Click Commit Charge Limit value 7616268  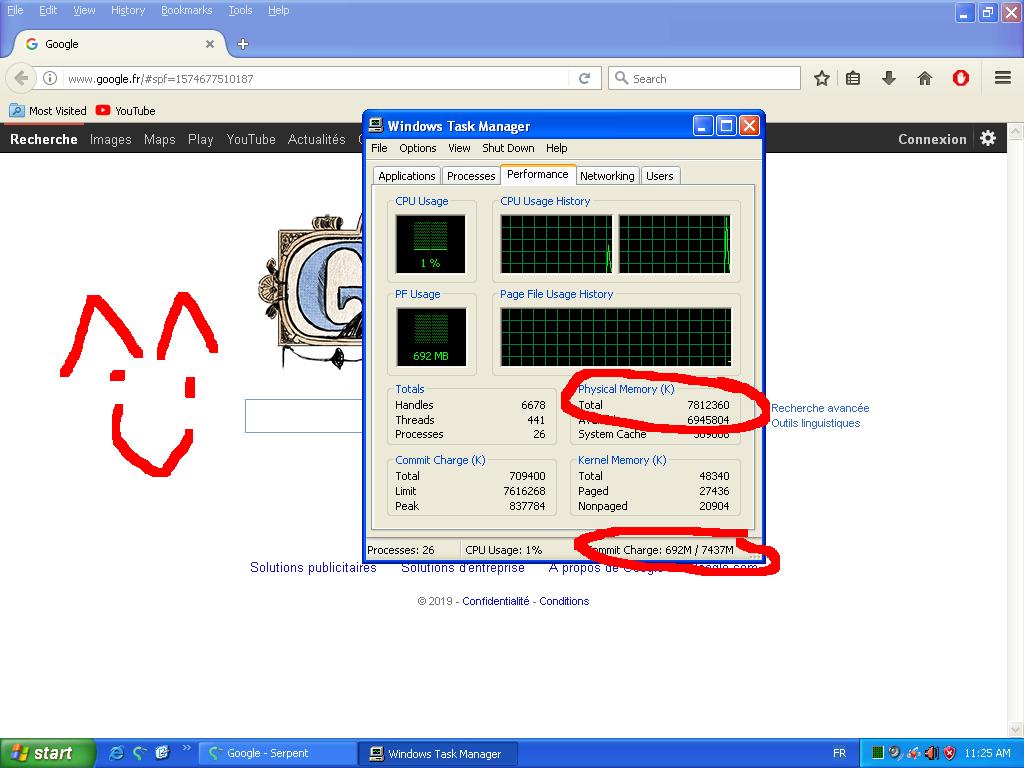[524, 491]
